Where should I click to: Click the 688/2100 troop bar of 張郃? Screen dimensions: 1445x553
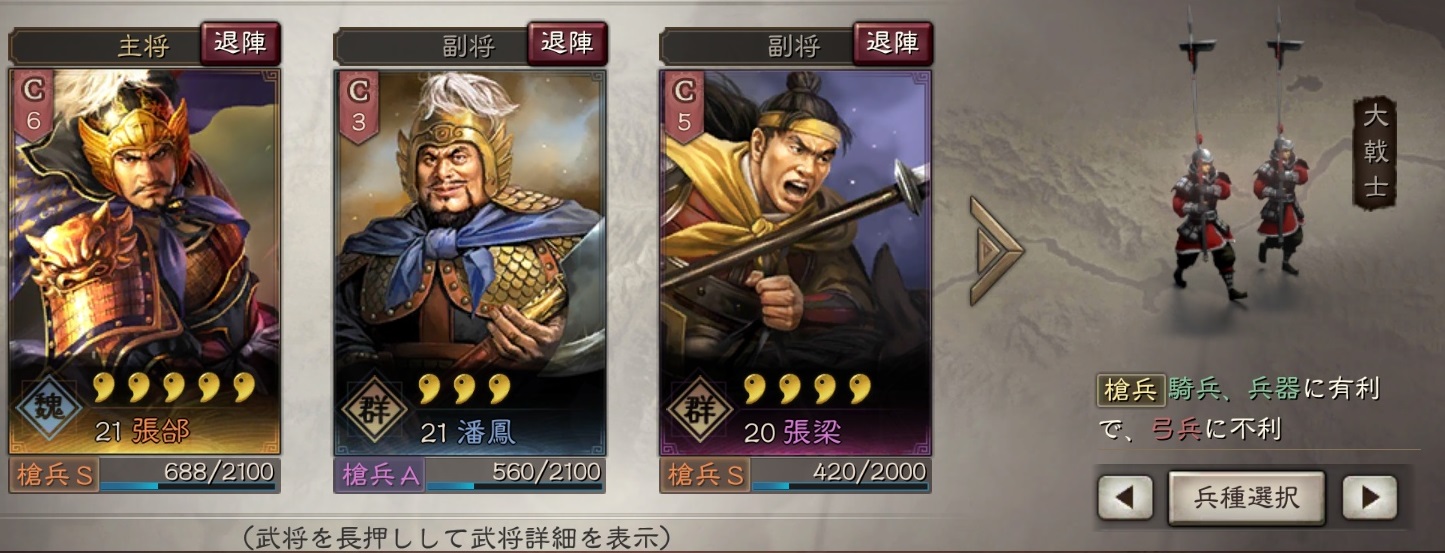189,474
